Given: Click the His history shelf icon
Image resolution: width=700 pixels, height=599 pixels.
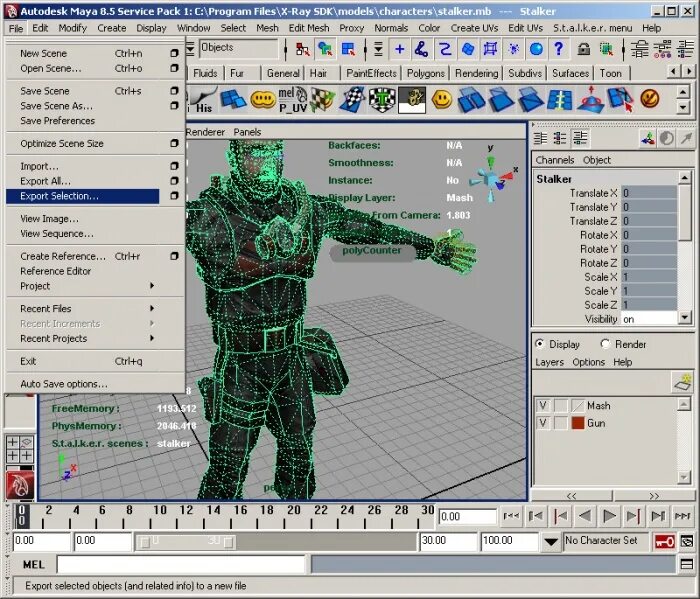Looking at the screenshot, I should (202, 100).
